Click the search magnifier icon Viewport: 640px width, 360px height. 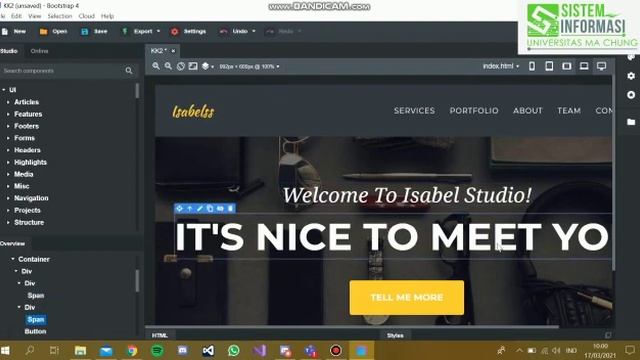pos(129,71)
